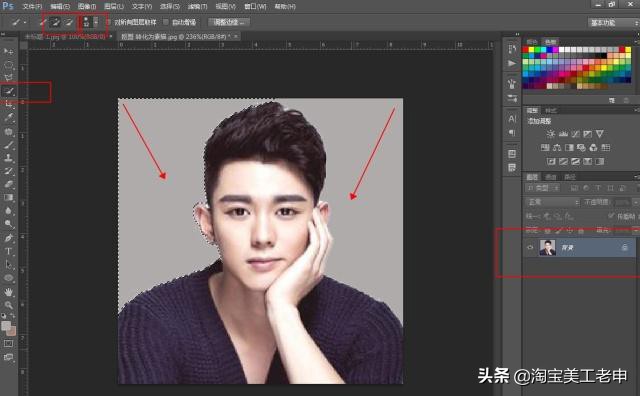Open the Actions panel play icon
This screenshot has height=396, width=640.
[x=512, y=63]
